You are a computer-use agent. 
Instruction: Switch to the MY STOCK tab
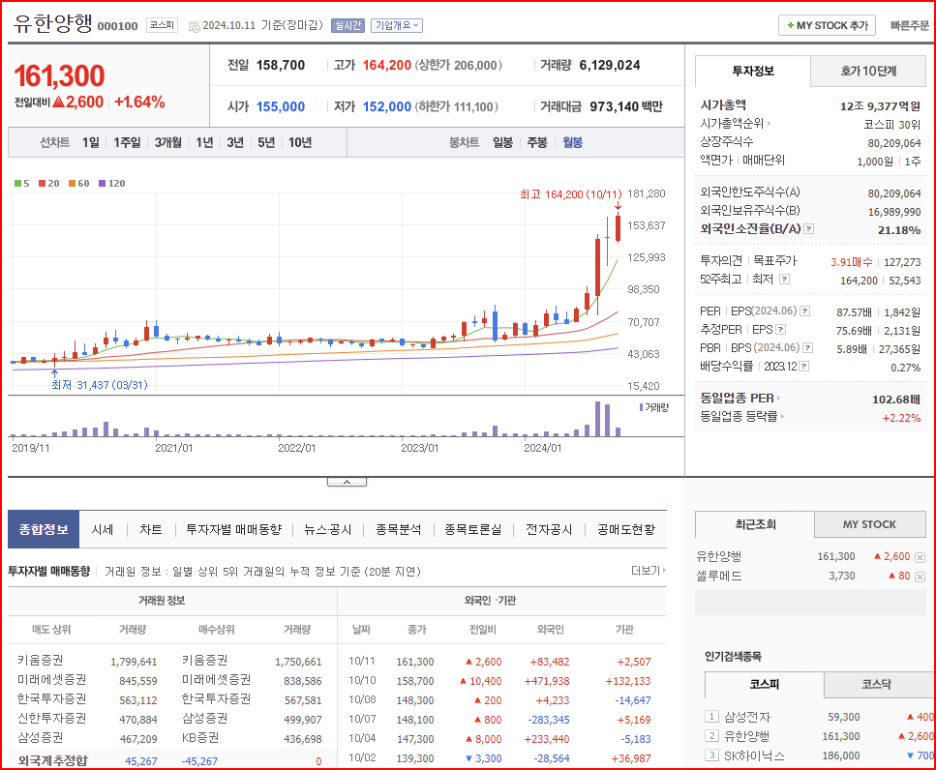(x=870, y=524)
